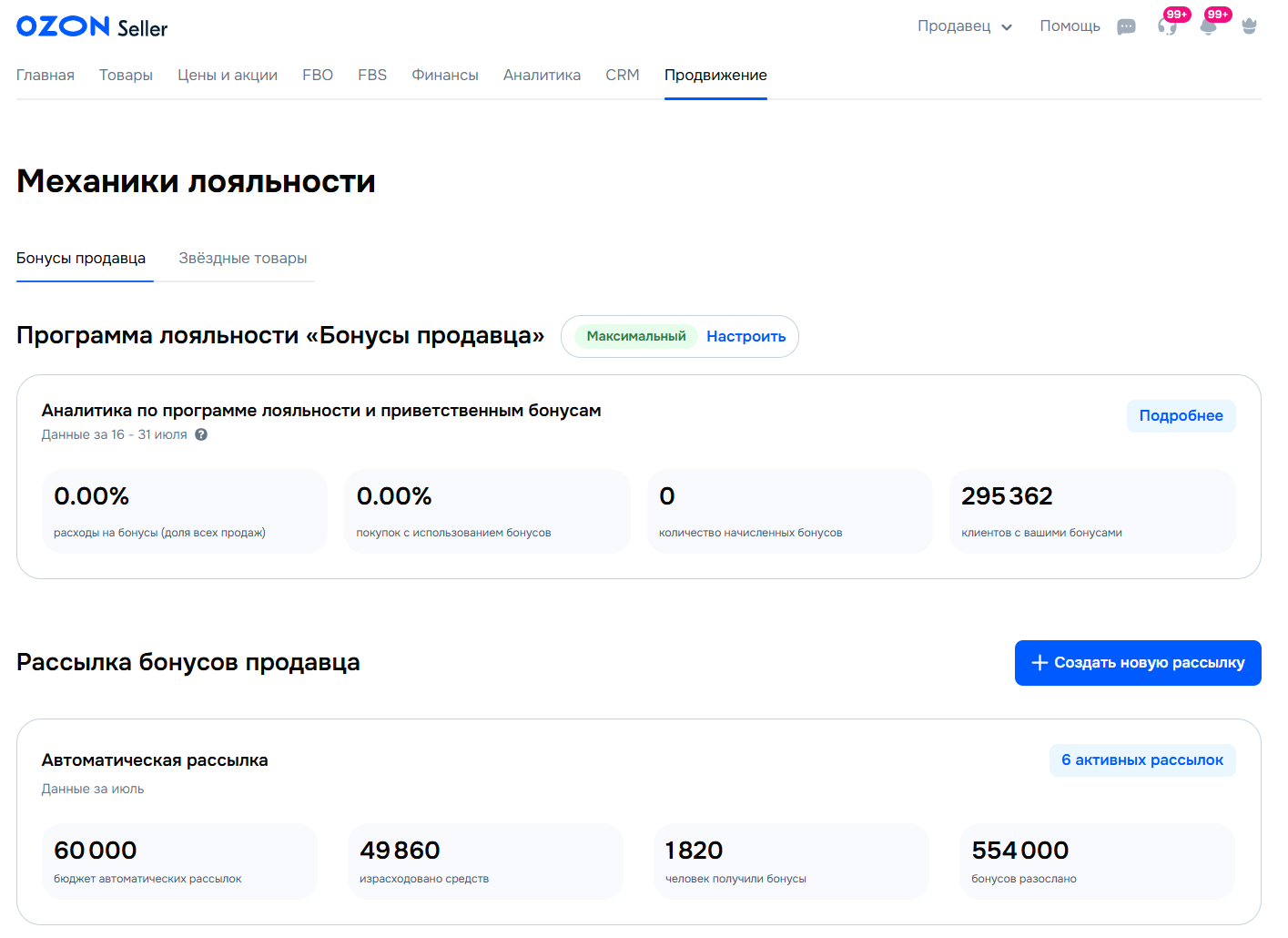Open the Товары menu item
This screenshot has height=938, width=1288.
tap(126, 75)
